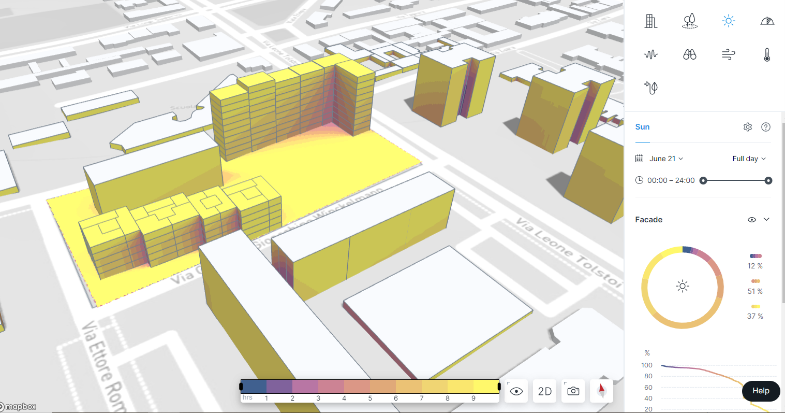
Task: Click the compass north arrow button
Action: (602, 391)
